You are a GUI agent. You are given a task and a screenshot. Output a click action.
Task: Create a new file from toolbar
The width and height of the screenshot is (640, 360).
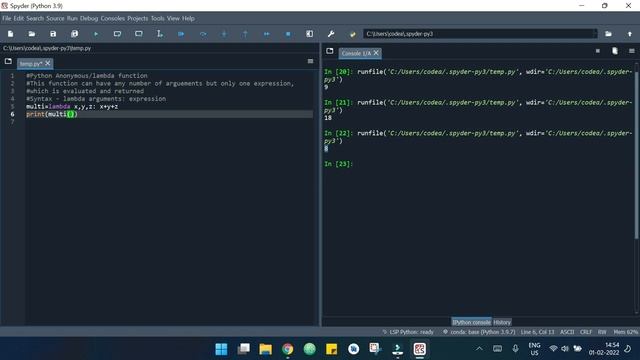[x=11, y=34]
